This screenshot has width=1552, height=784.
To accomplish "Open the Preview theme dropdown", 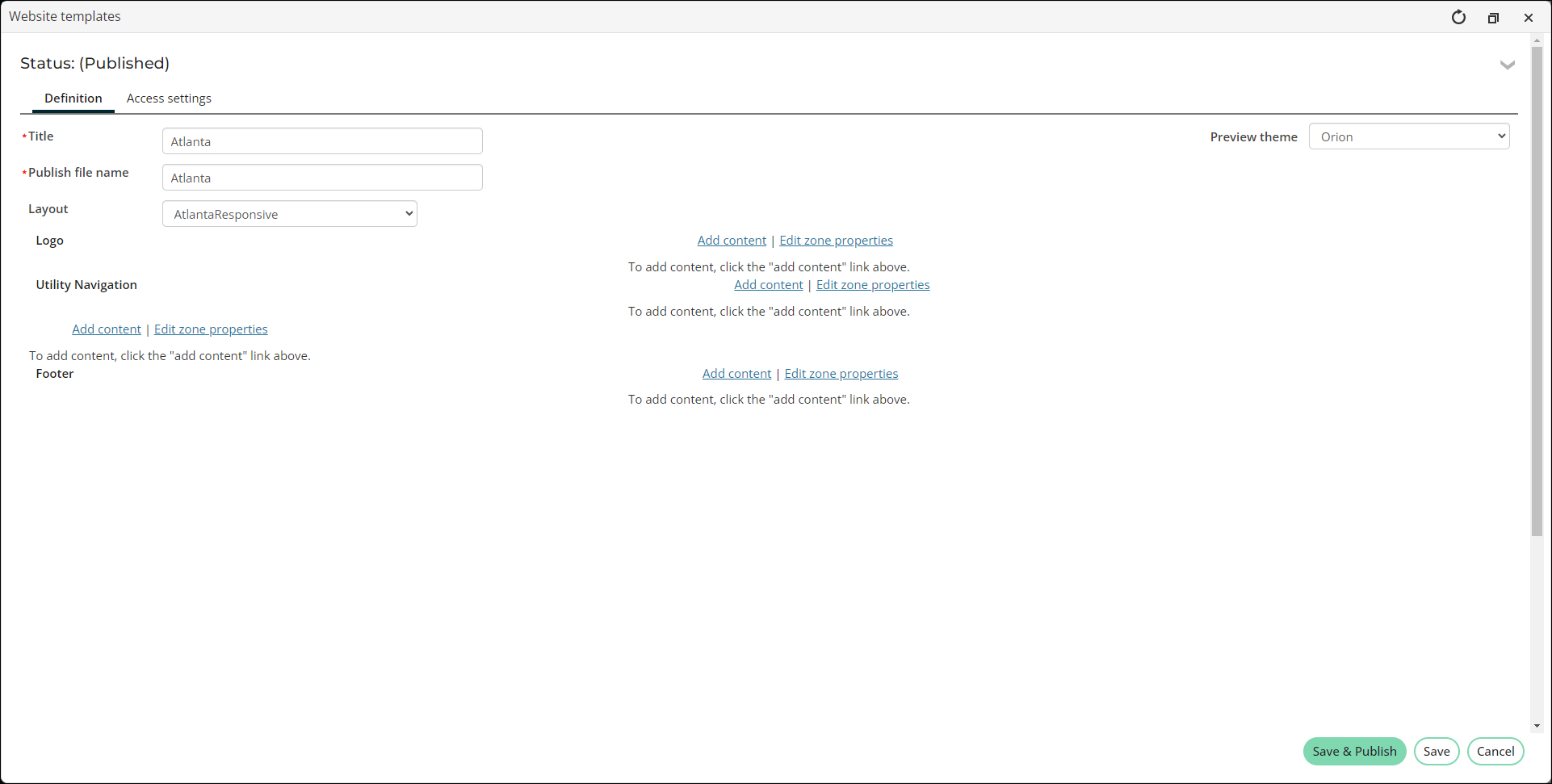I will 1409,136.
